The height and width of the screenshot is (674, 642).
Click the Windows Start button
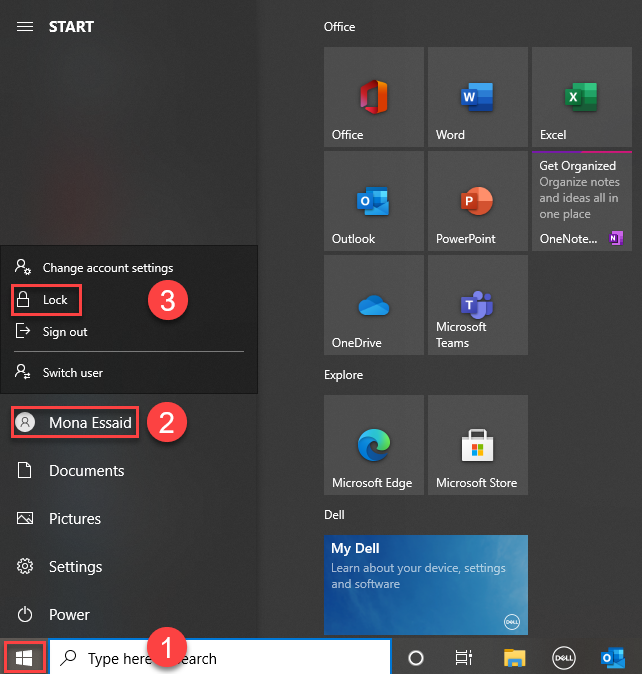[24, 657]
